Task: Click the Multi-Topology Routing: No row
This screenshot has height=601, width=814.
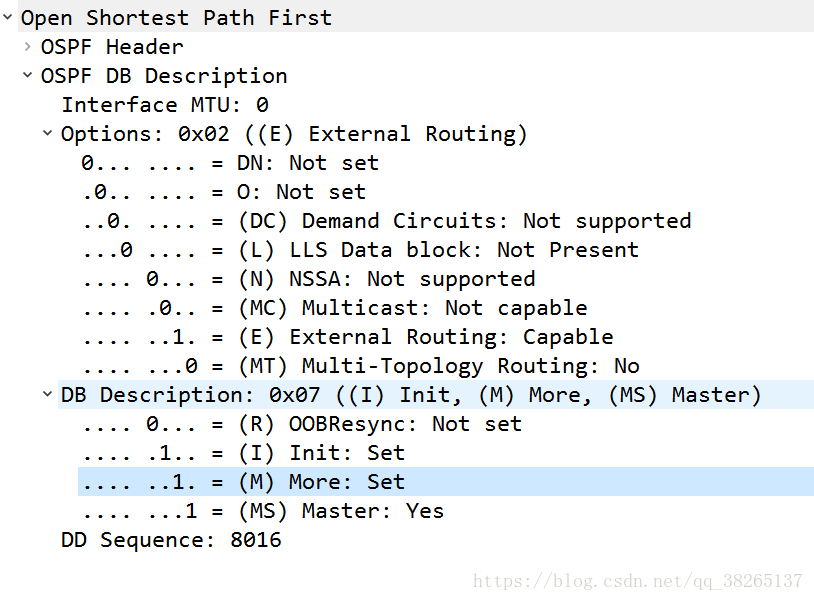Action: click(x=360, y=366)
